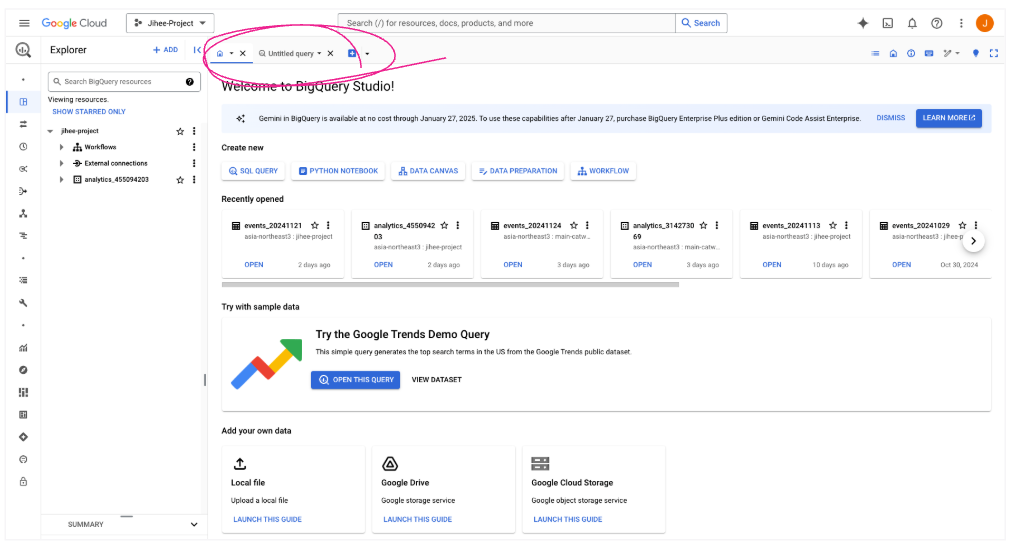Screen dimensions: 1012x547
Task: Open the help question mark menu
Action: click(936, 23)
